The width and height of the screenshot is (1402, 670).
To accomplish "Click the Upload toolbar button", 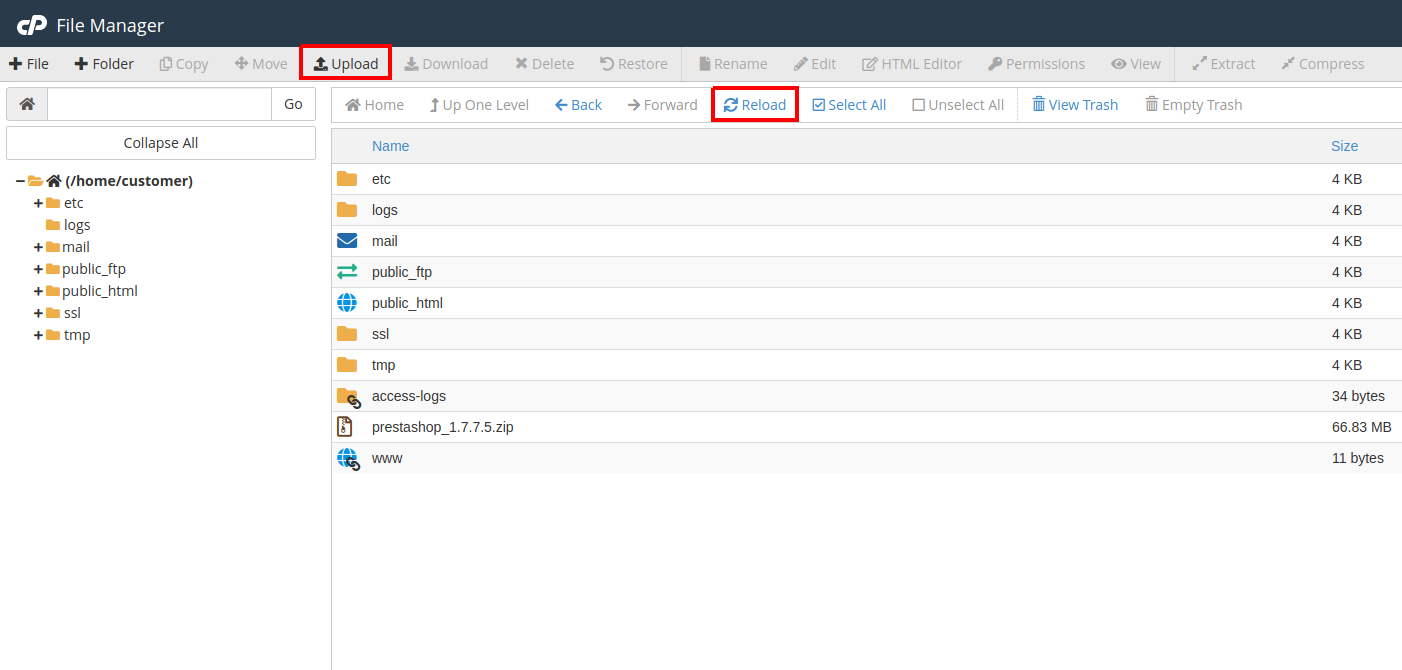I will [346, 64].
